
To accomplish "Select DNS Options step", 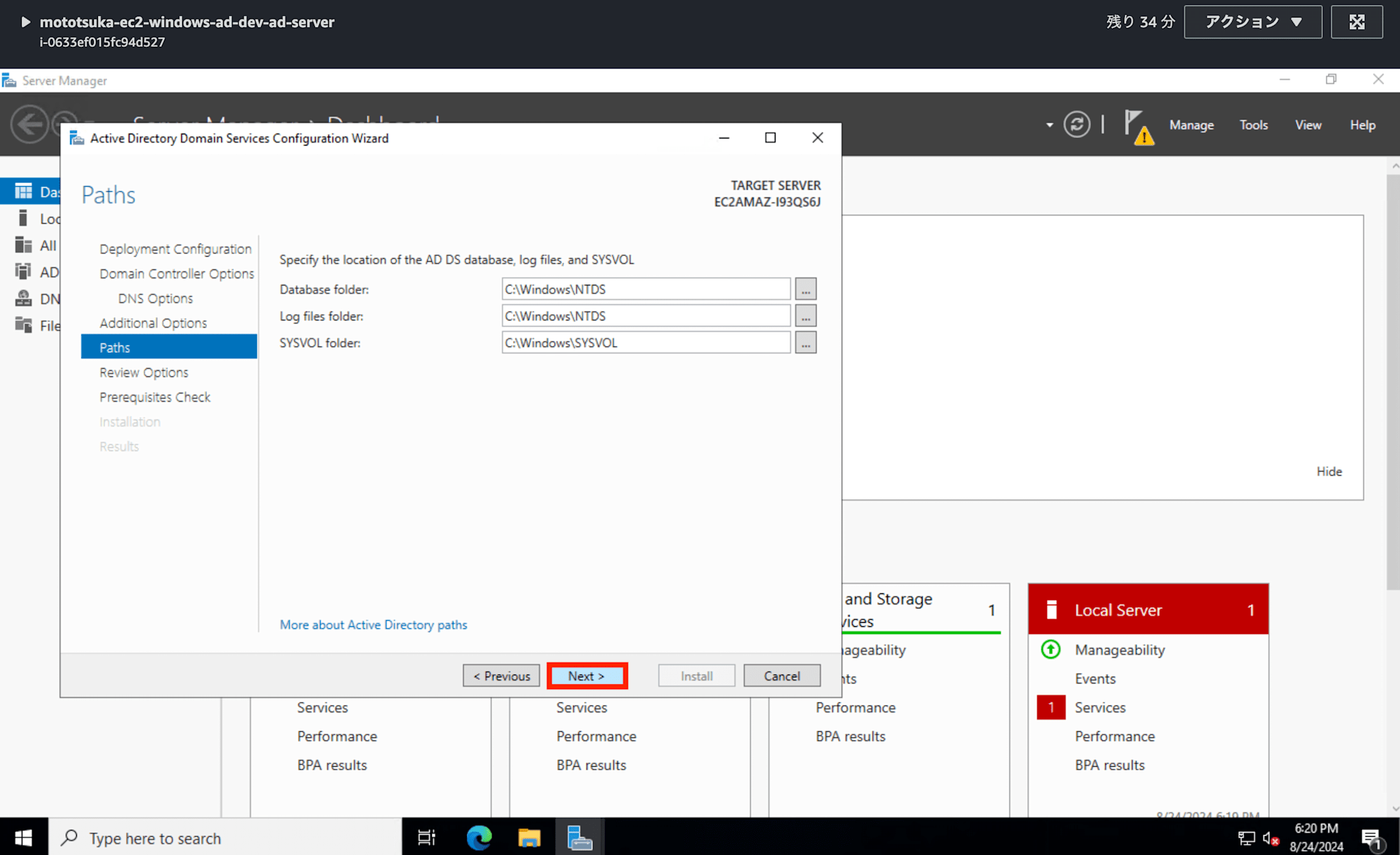I will 158,298.
